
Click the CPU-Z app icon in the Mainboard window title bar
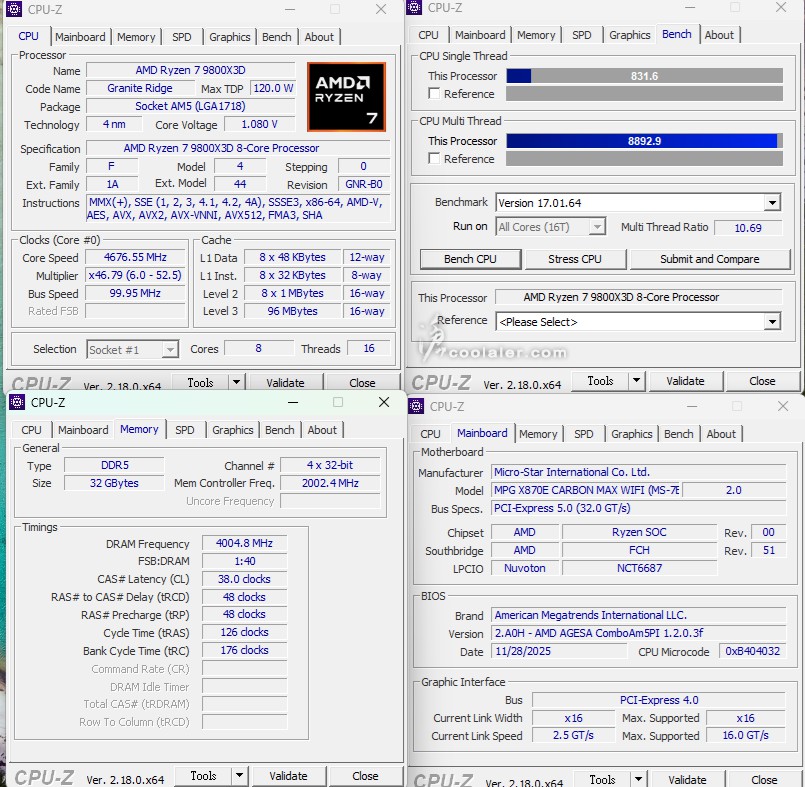click(x=416, y=406)
